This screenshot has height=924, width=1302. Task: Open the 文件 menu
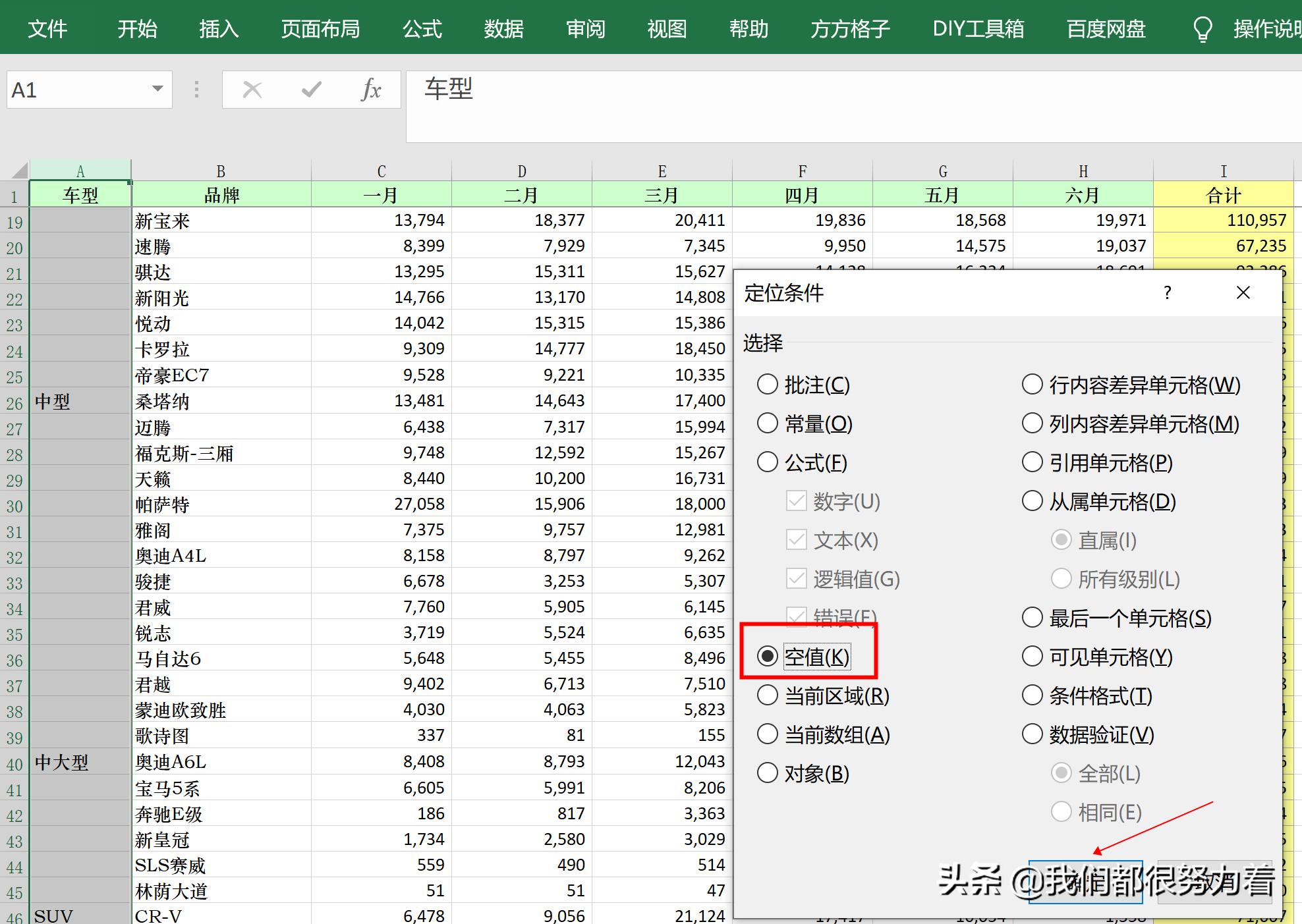click(47, 28)
